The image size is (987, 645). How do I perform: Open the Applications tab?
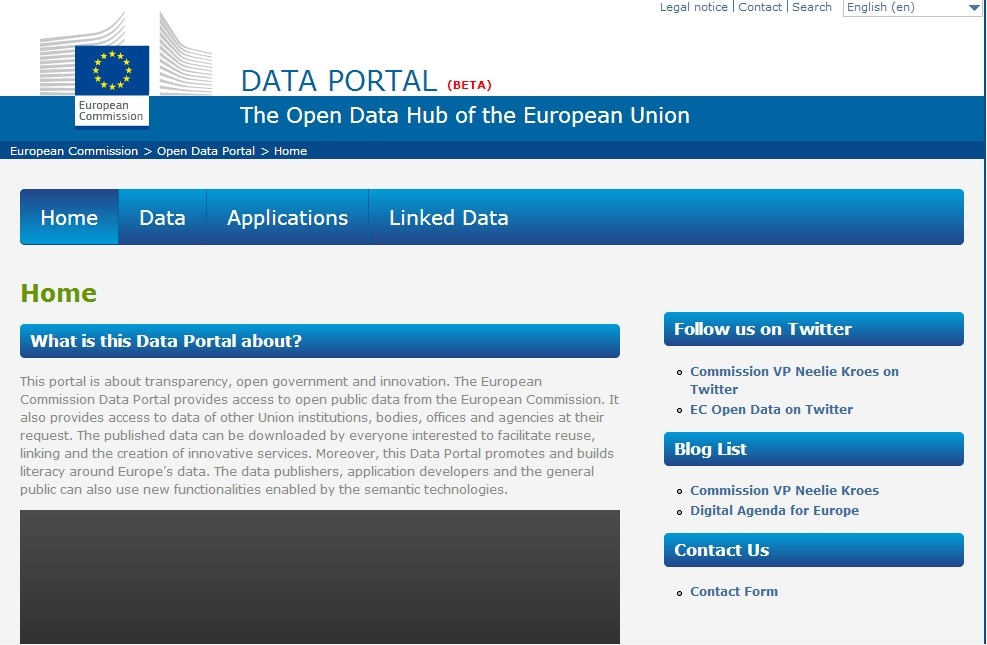coord(287,218)
